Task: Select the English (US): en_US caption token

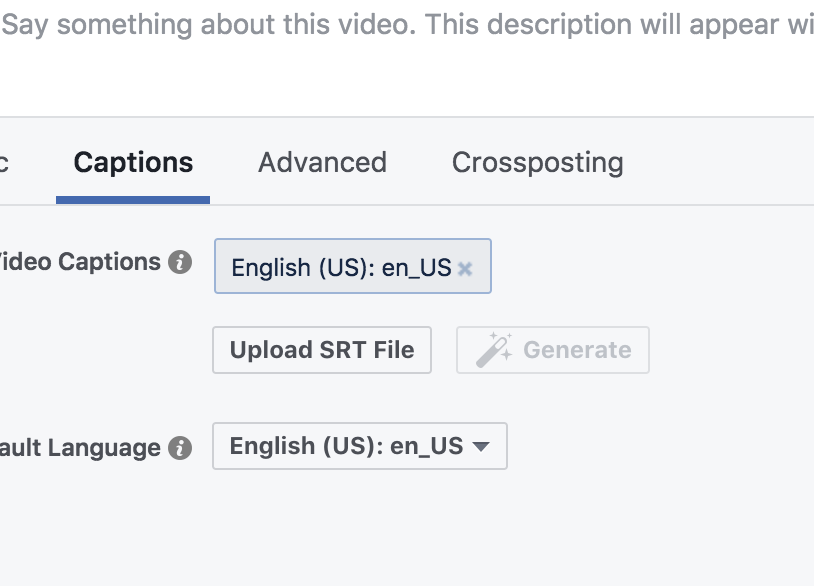Action: [x=353, y=266]
